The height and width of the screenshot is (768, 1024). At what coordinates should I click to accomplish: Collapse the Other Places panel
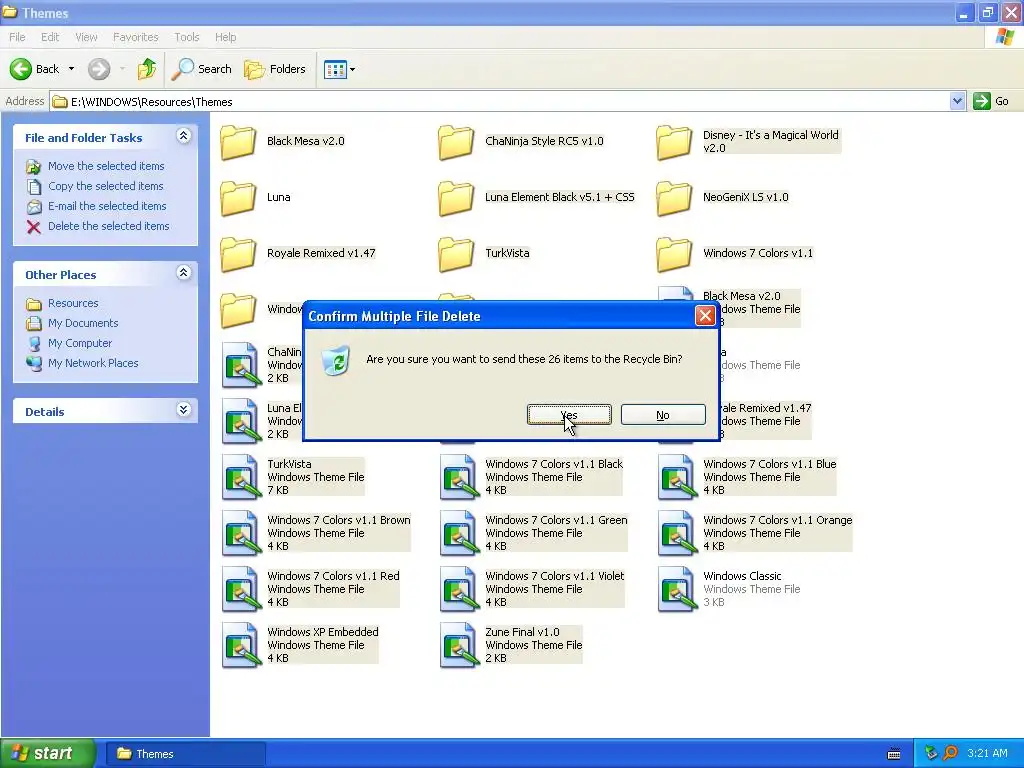point(184,273)
